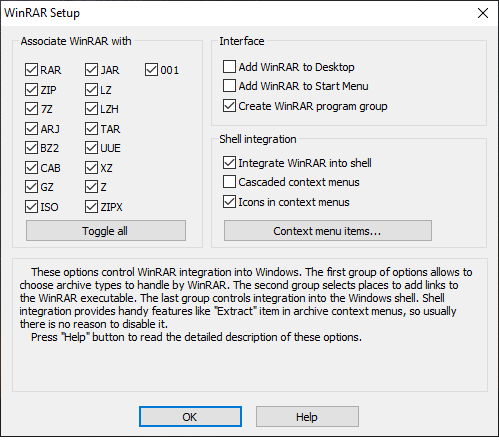Toggle the XZ file association
The image size is (499, 443).
point(91,168)
